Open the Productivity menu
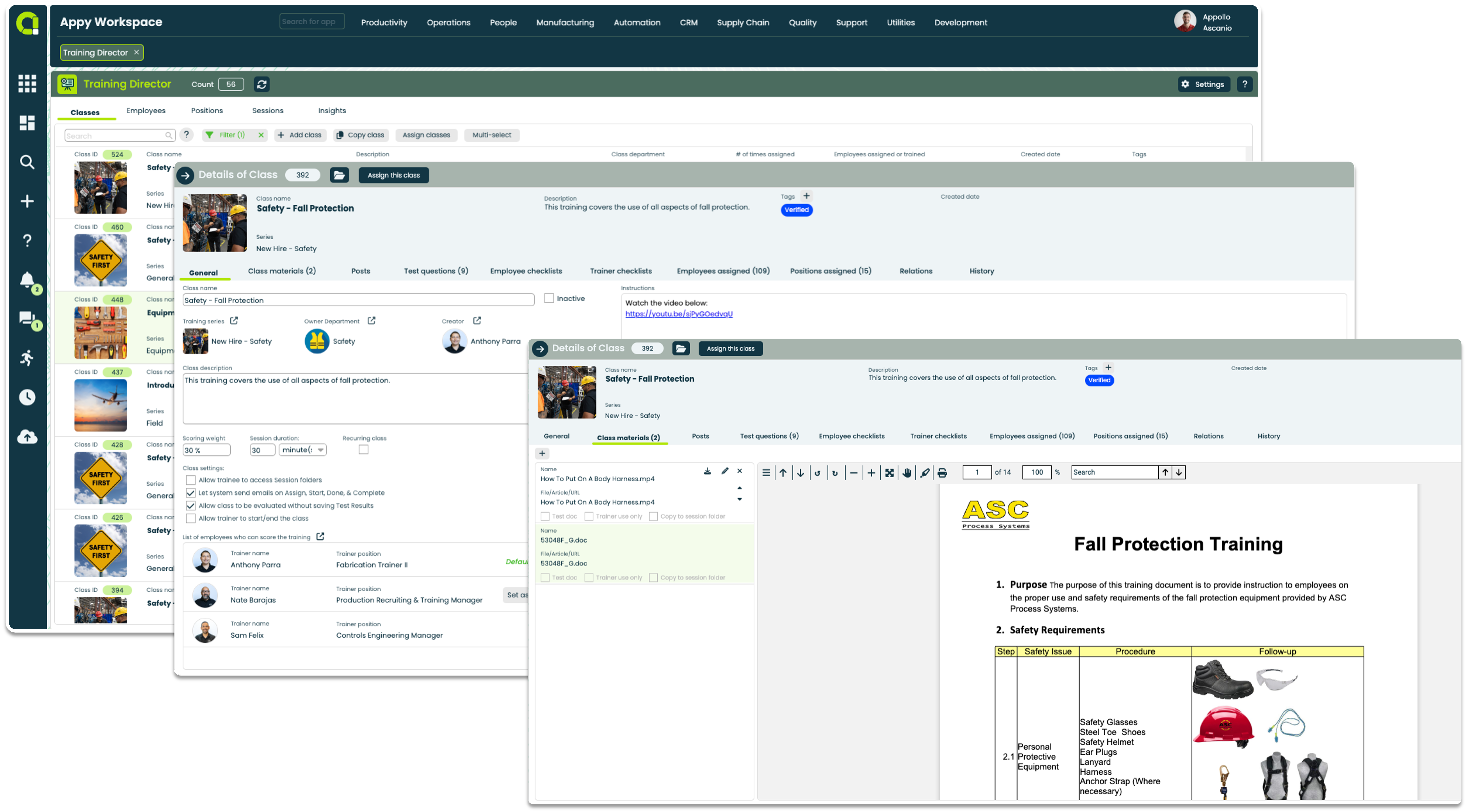 pos(384,22)
